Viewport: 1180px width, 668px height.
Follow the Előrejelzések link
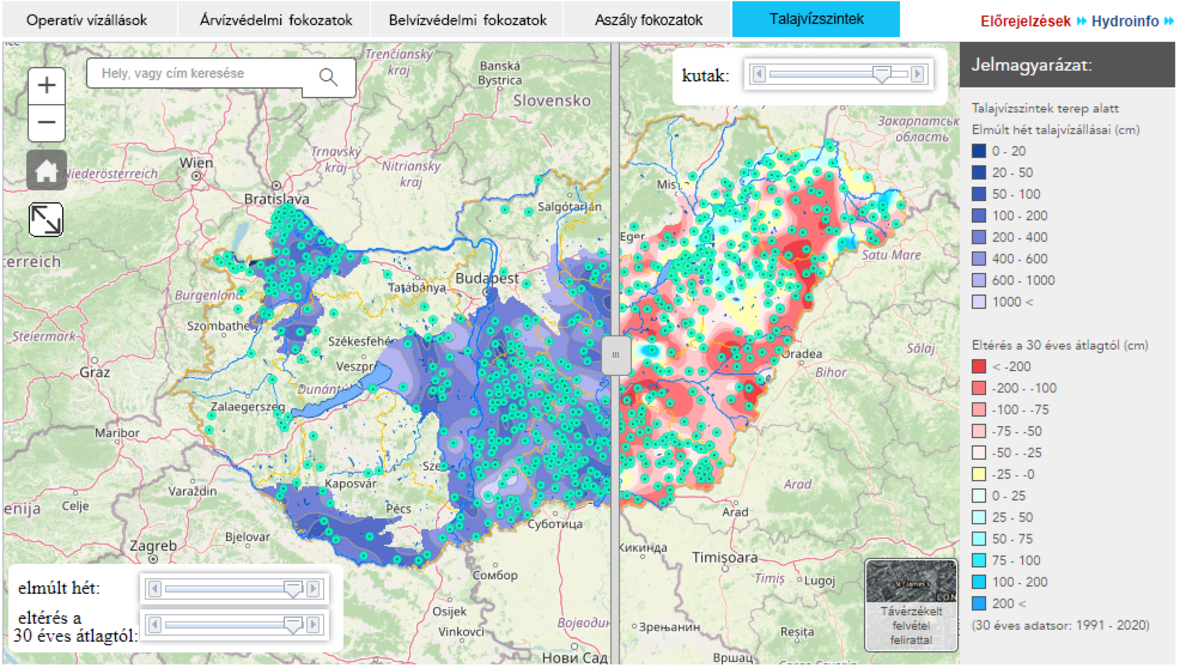pyautogui.click(x=1025, y=21)
